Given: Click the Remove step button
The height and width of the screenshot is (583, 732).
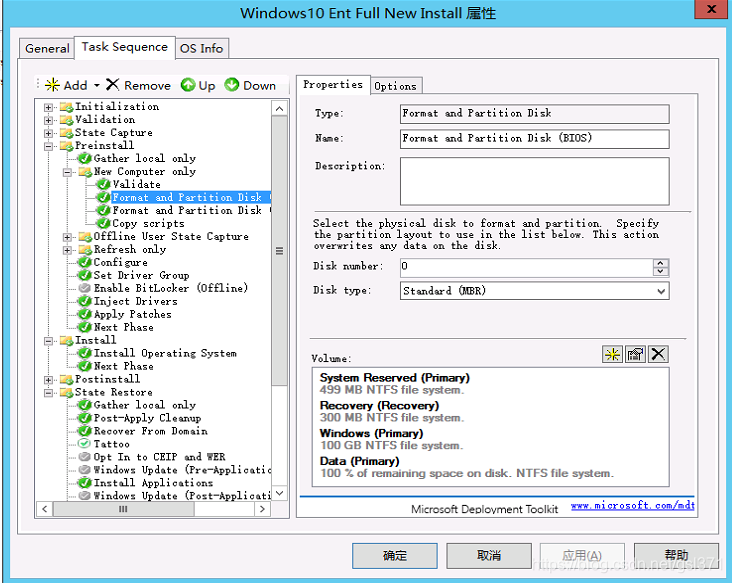Looking at the screenshot, I should tap(138, 85).
